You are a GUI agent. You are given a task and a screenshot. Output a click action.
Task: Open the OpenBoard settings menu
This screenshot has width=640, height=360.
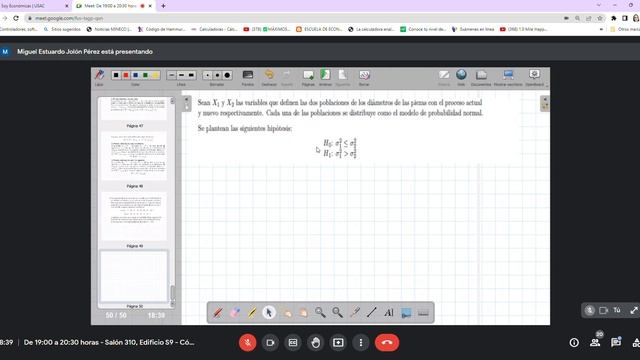pos(534,75)
